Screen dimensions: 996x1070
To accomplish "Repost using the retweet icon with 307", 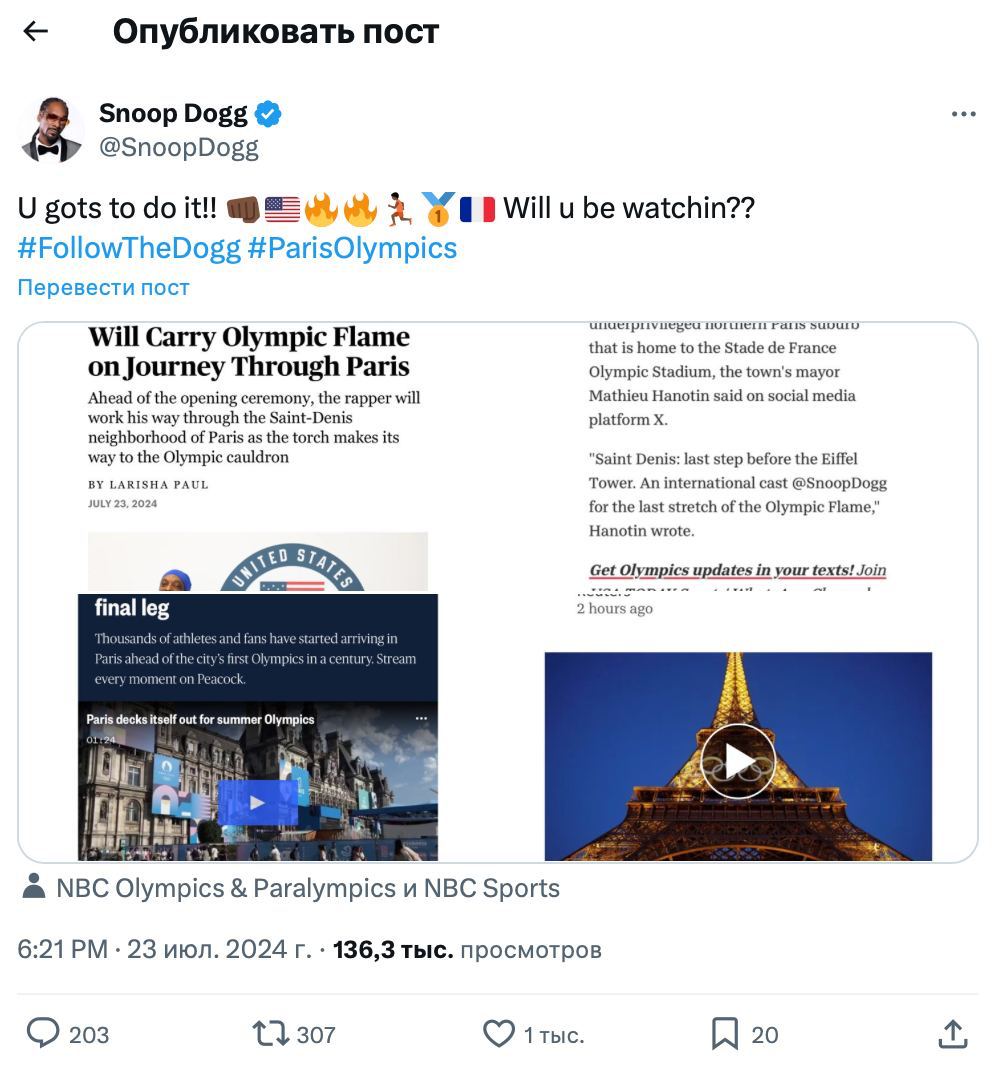I will 293,1034.
